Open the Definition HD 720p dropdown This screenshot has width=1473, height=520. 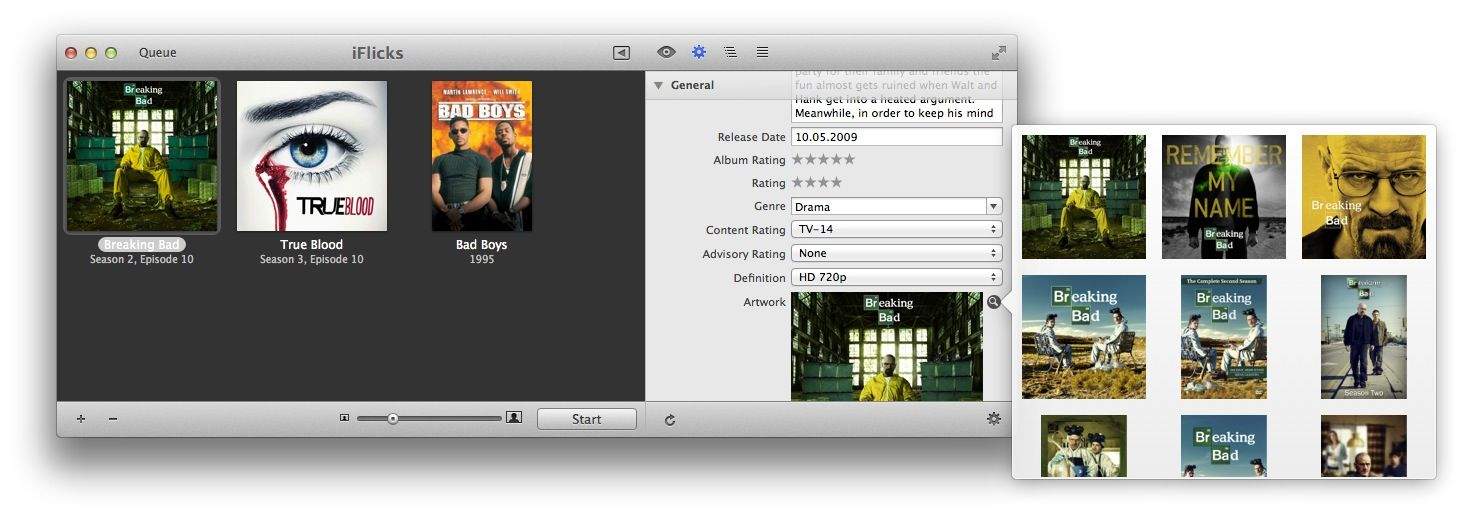click(896, 278)
